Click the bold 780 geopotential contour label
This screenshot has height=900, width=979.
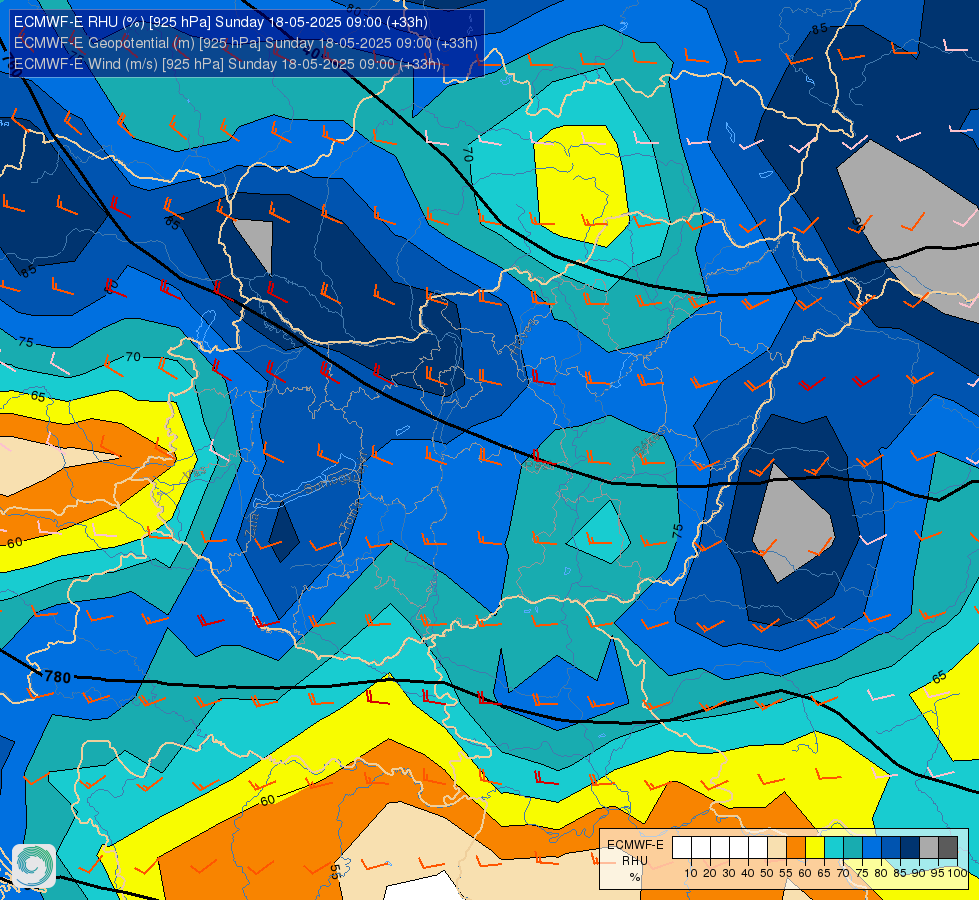(58, 677)
